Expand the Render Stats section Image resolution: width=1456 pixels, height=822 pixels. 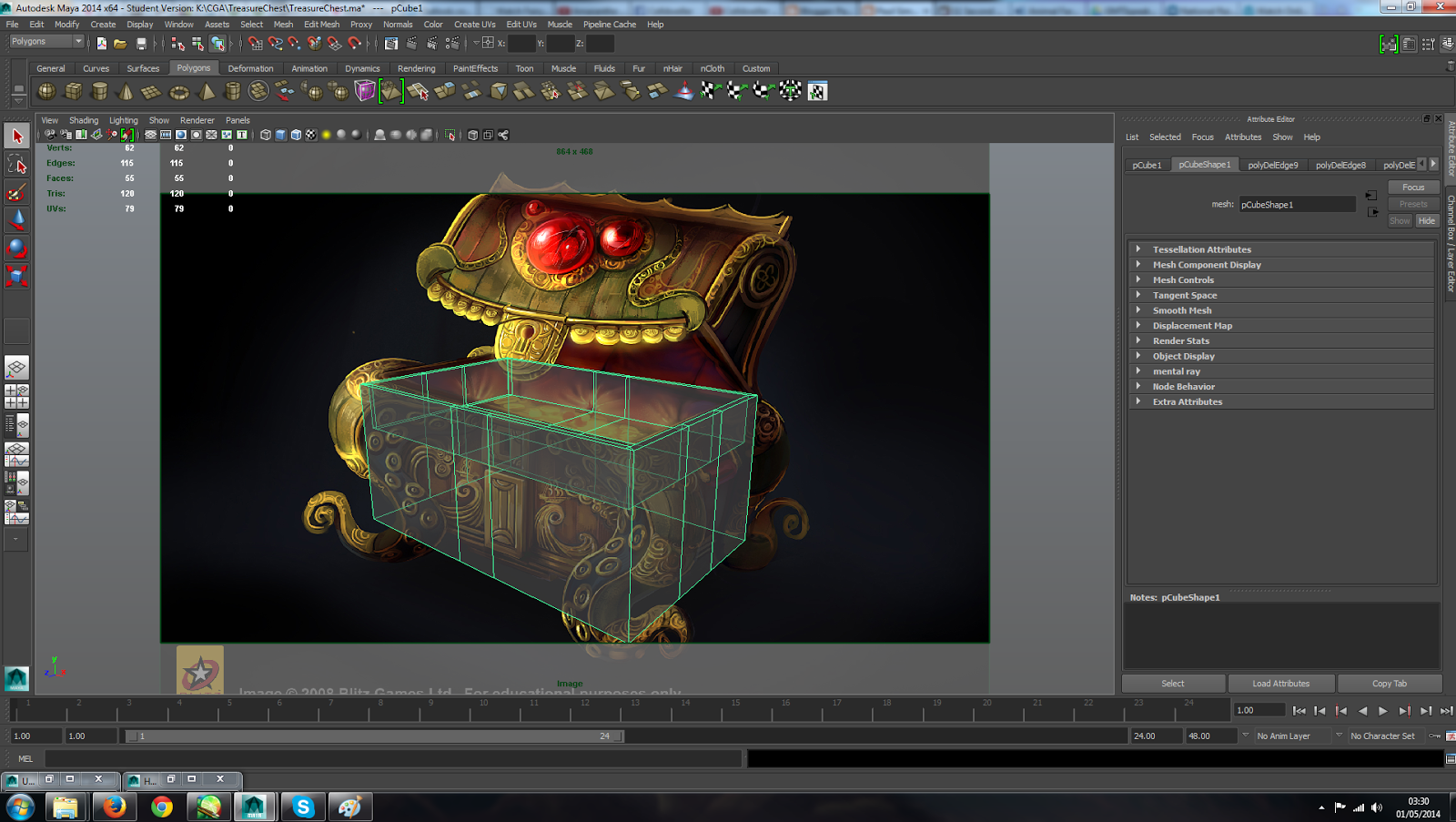coord(1280,340)
